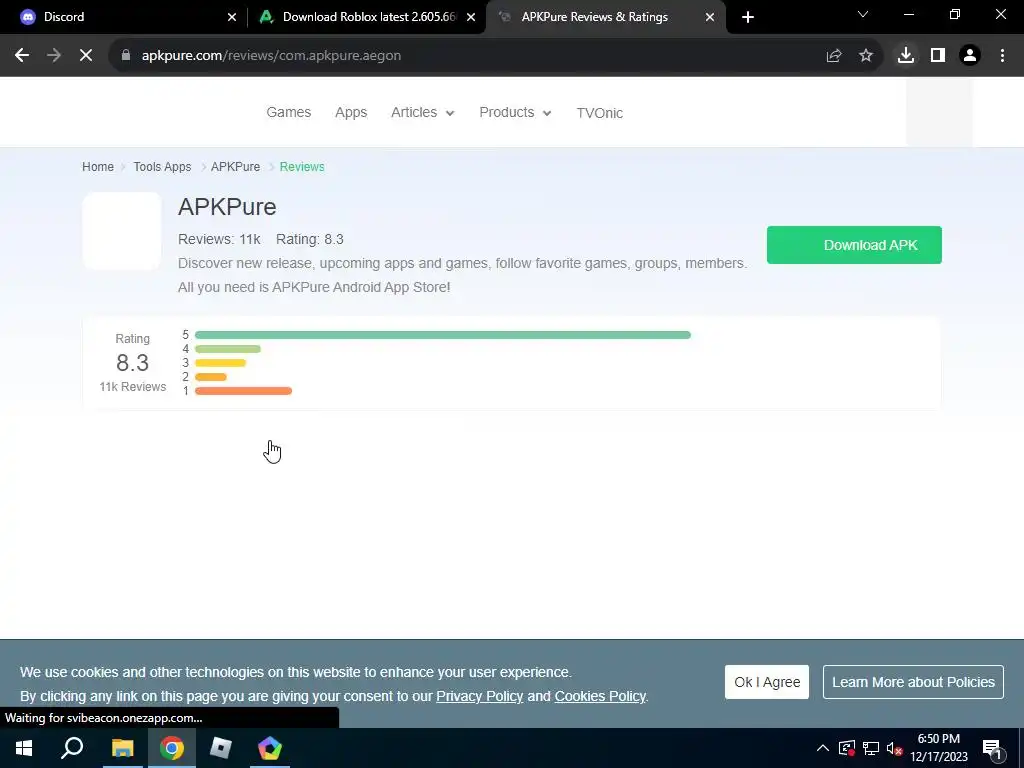Screen dimensions: 1024x768
Task: Open the Chrome downloads icon
Action: coord(905,56)
